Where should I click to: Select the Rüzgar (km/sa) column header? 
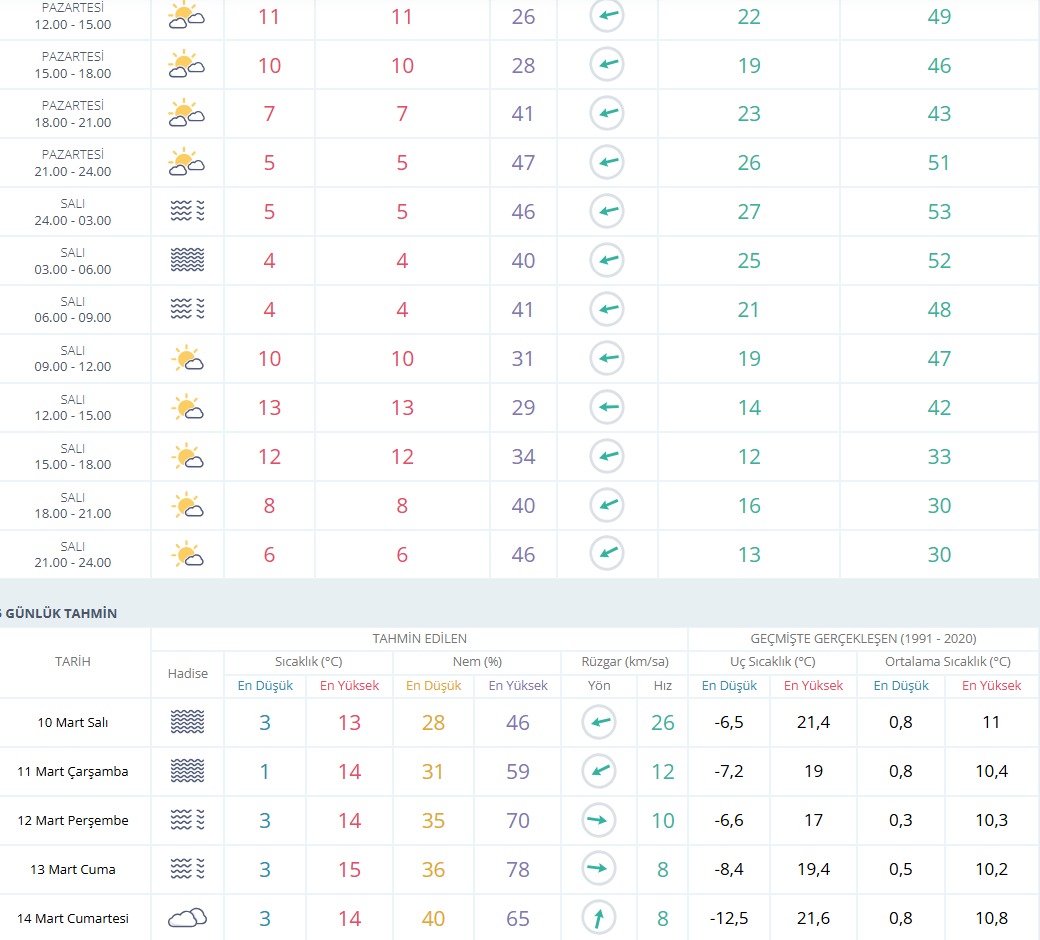pyautogui.click(x=625, y=661)
